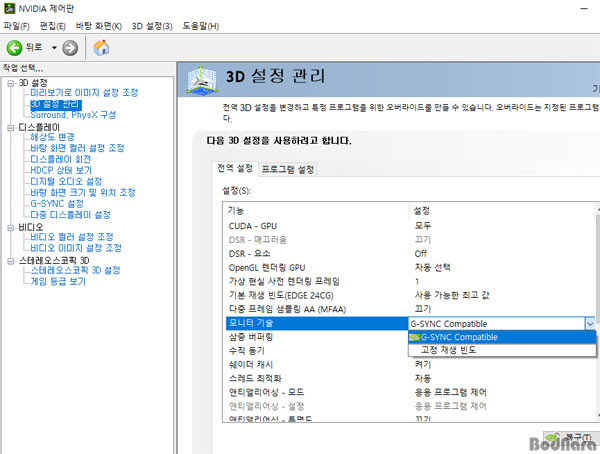Click the 설정 column header
The image size is (600, 454).
tap(501, 211)
